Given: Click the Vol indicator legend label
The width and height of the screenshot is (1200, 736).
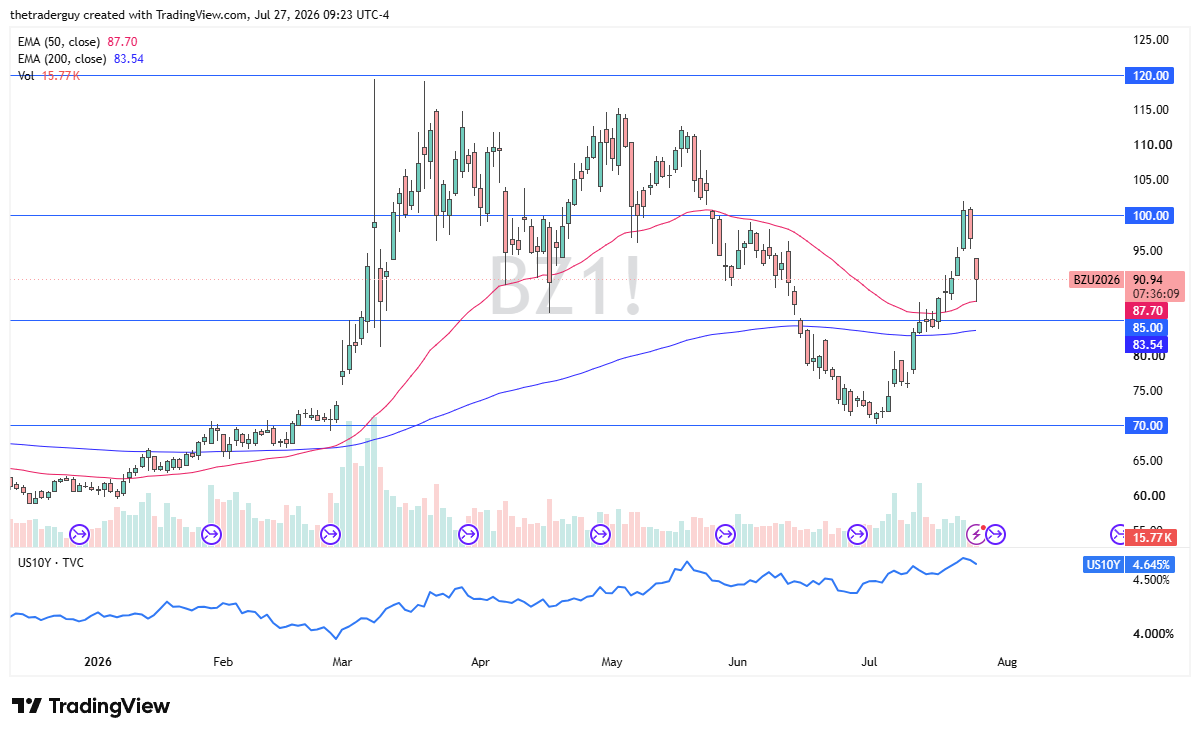Looking at the screenshot, I should tap(27, 76).
